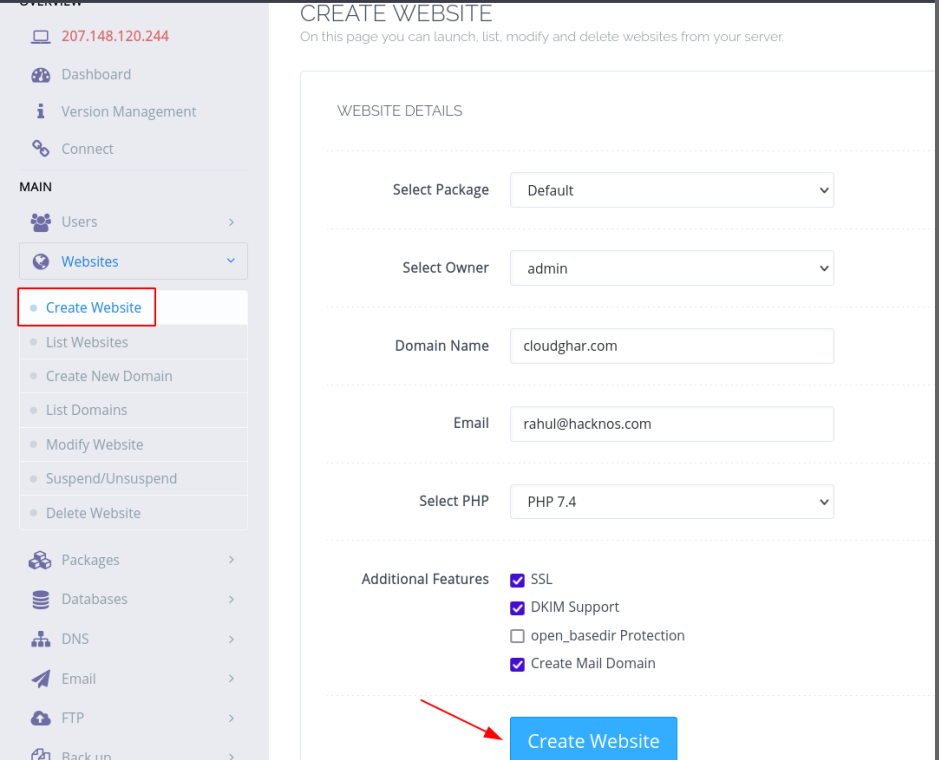
Task: Focus the Domain Name input field
Action: pyautogui.click(x=672, y=346)
